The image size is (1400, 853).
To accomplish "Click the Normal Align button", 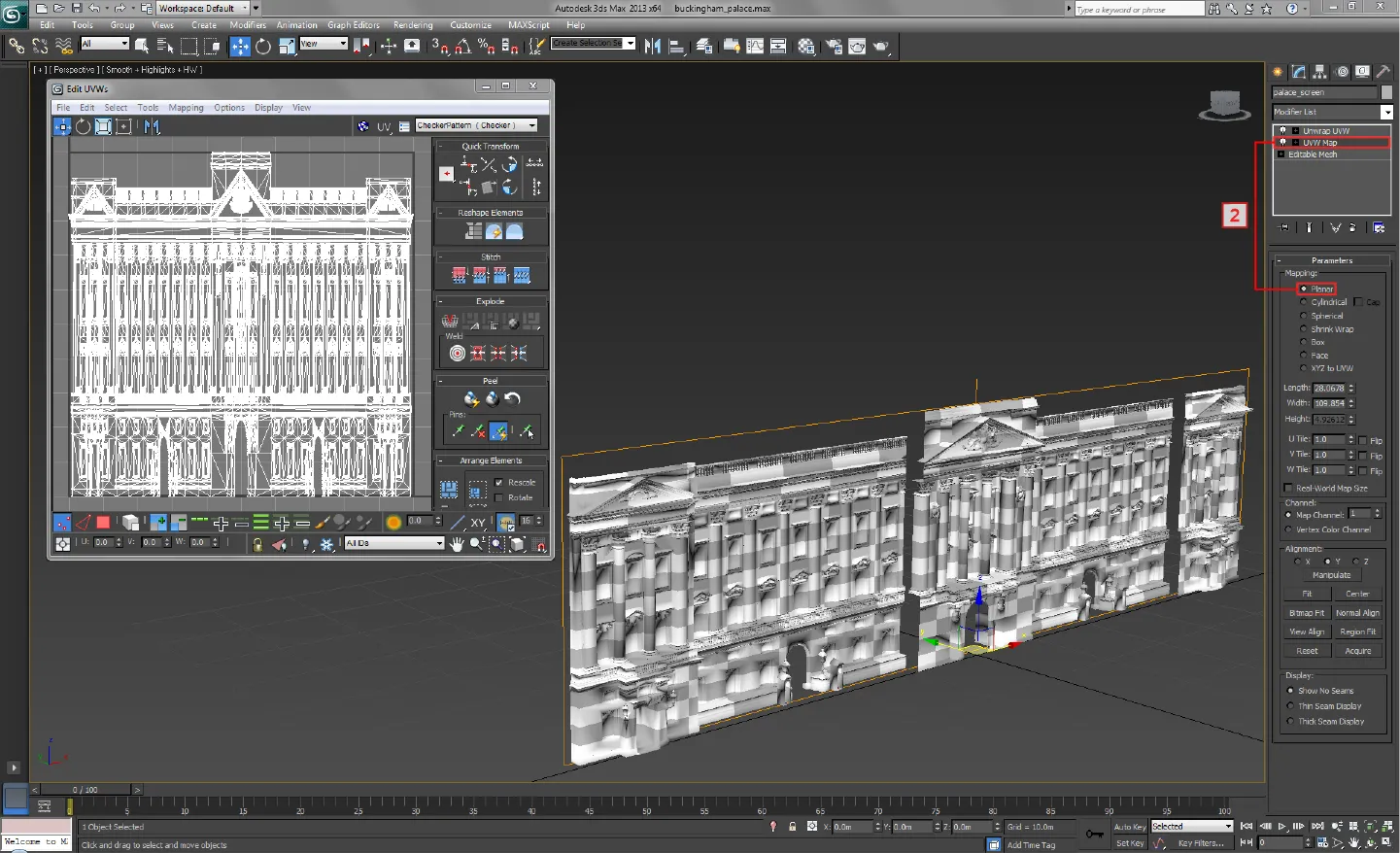I will coord(1358,612).
